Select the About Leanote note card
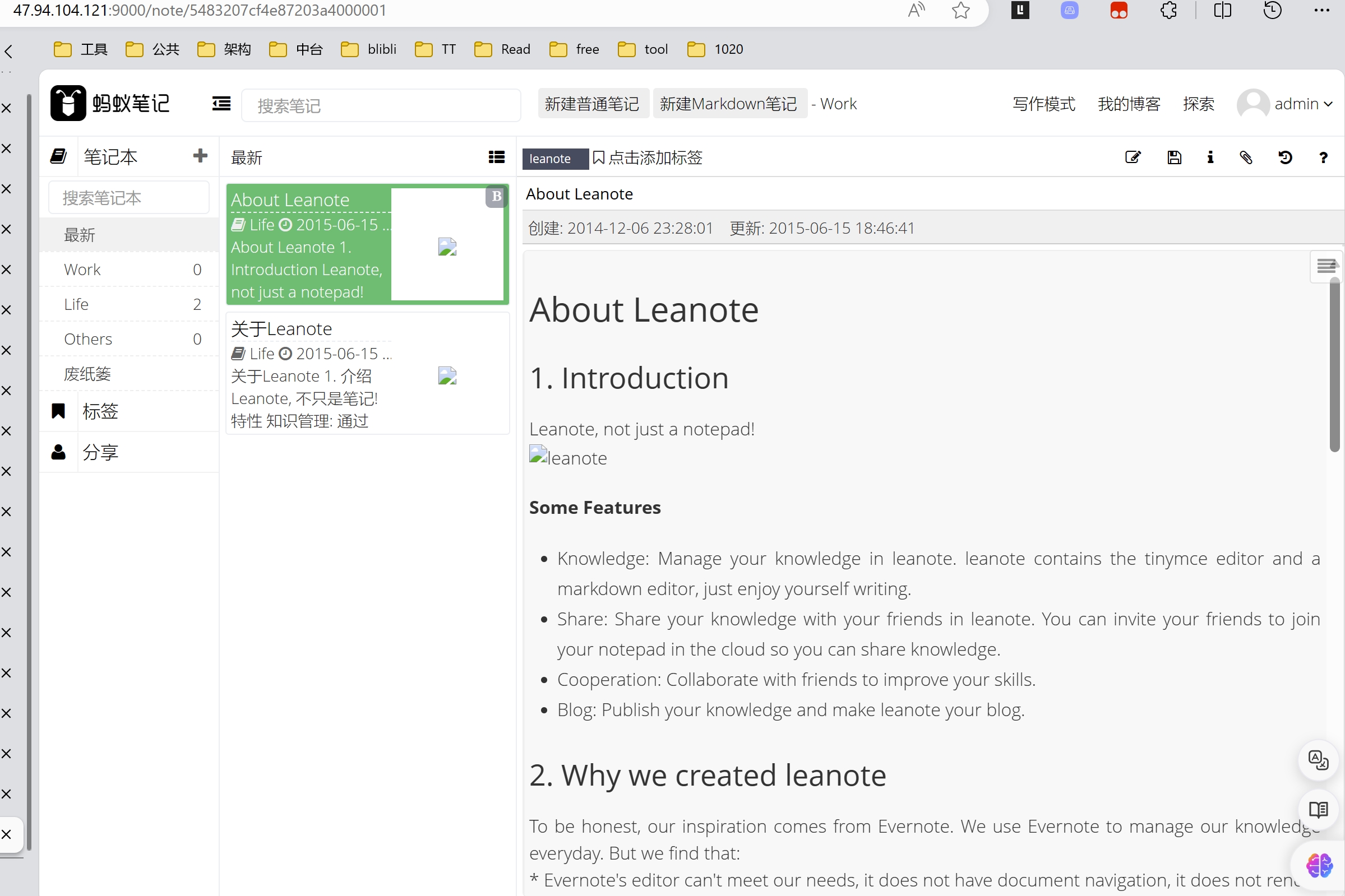 pos(367,244)
